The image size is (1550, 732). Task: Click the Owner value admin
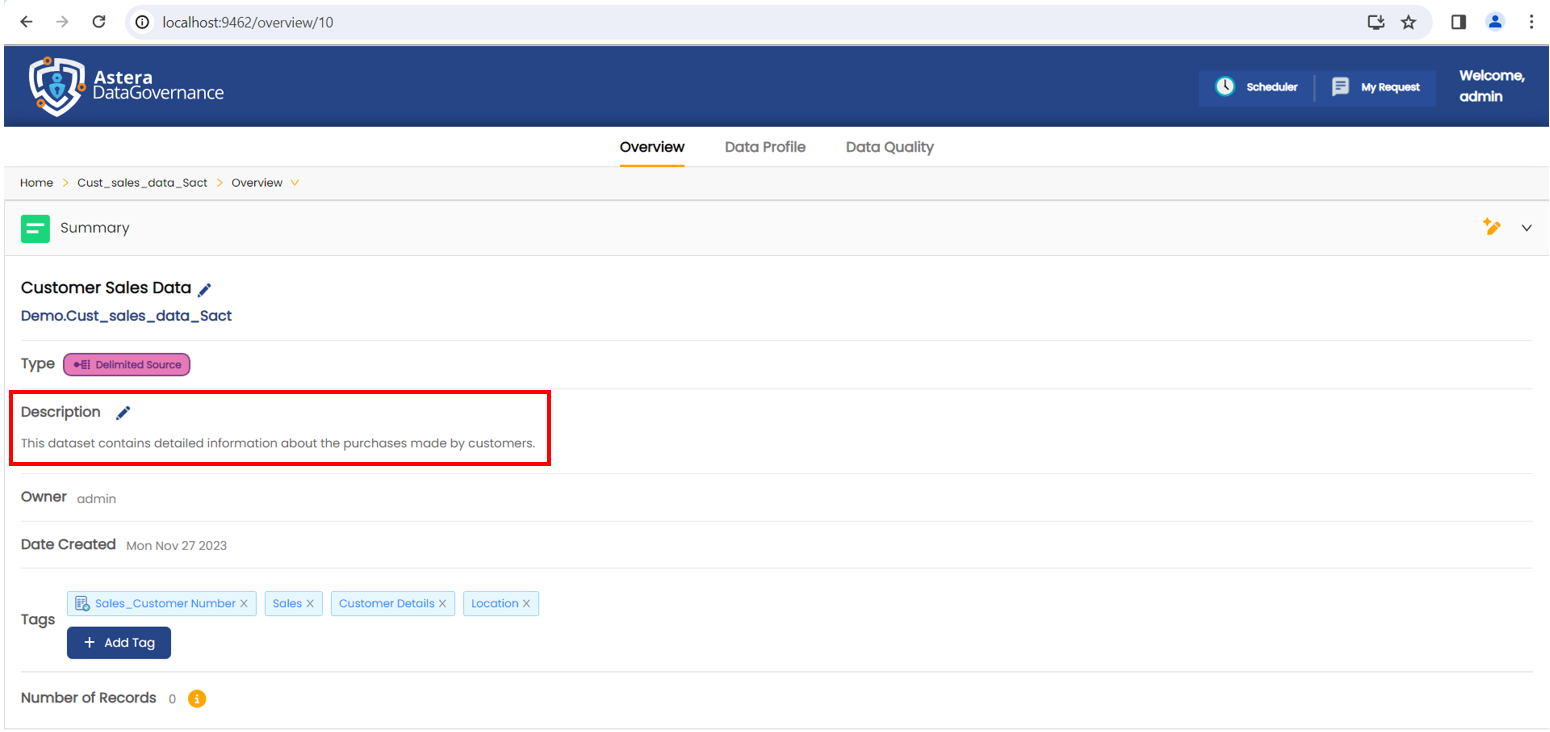(x=97, y=498)
